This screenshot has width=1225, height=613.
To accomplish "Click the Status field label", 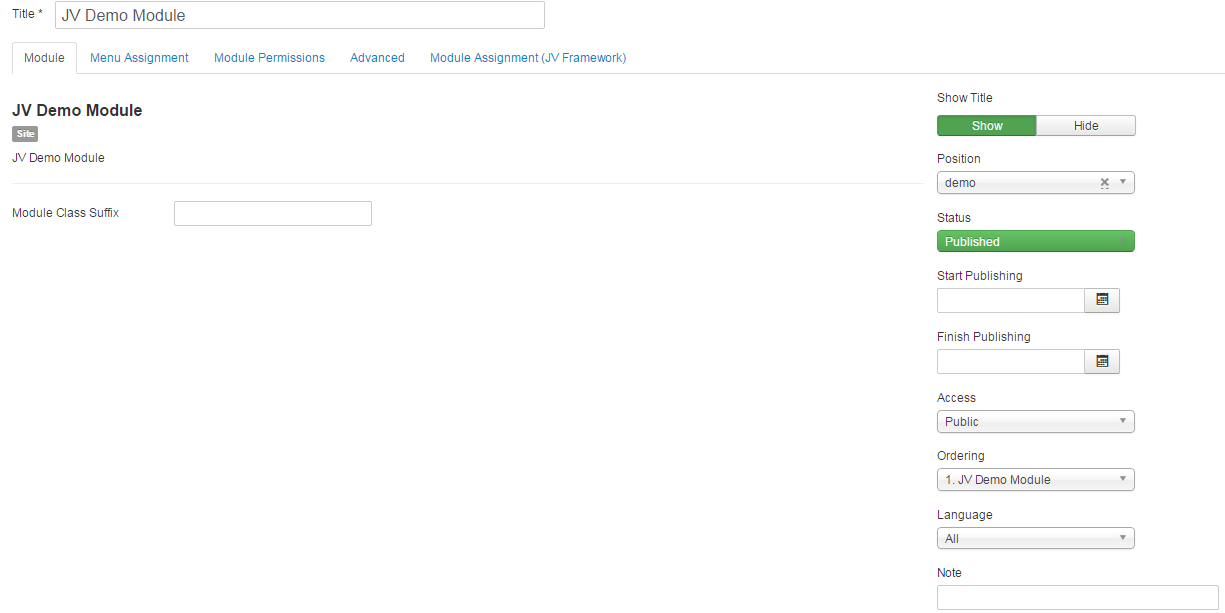I will 954,218.
